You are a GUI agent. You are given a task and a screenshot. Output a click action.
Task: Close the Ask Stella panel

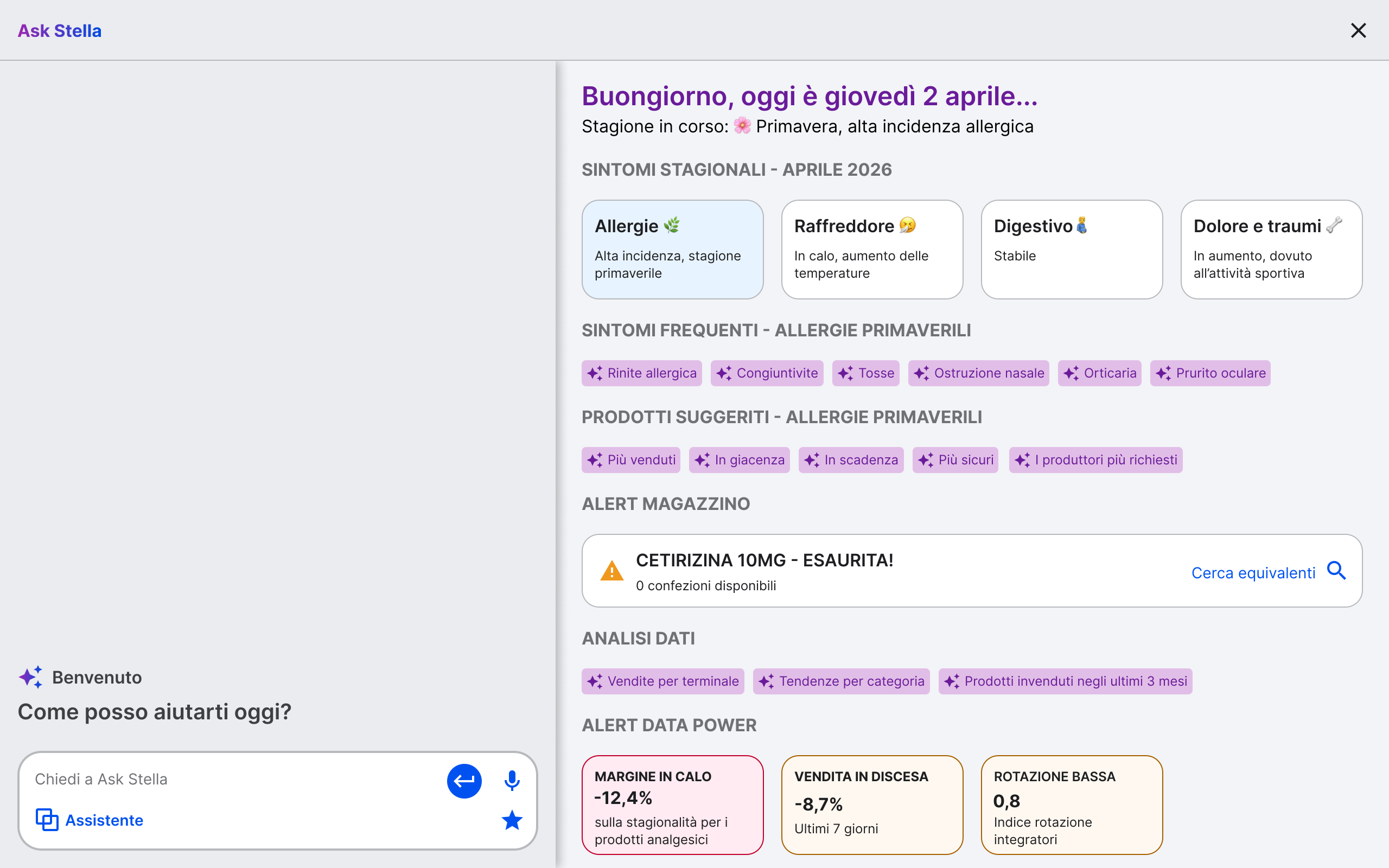(x=1358, y=30)
